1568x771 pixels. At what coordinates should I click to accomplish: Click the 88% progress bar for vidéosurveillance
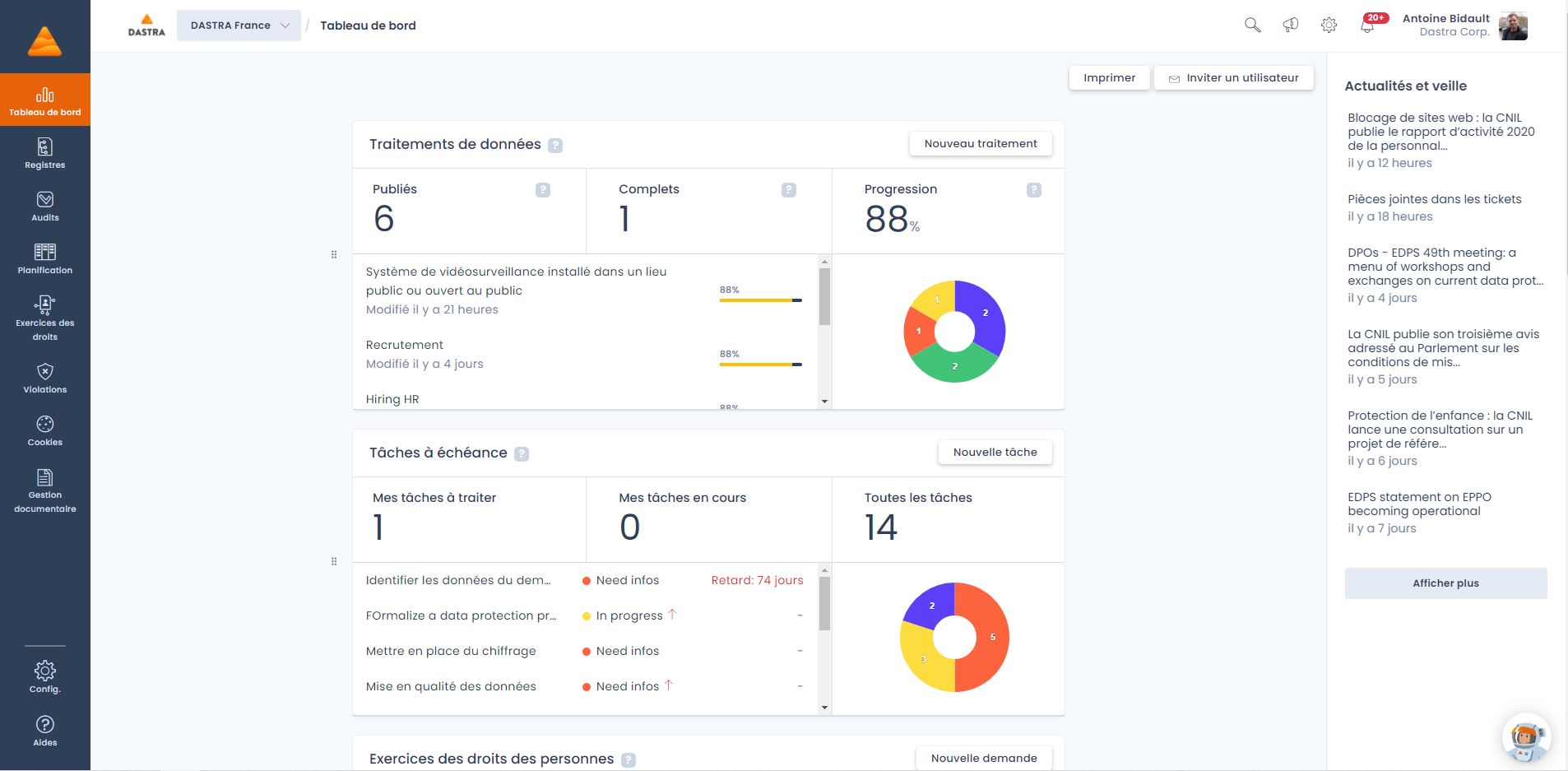pos(760,300)
